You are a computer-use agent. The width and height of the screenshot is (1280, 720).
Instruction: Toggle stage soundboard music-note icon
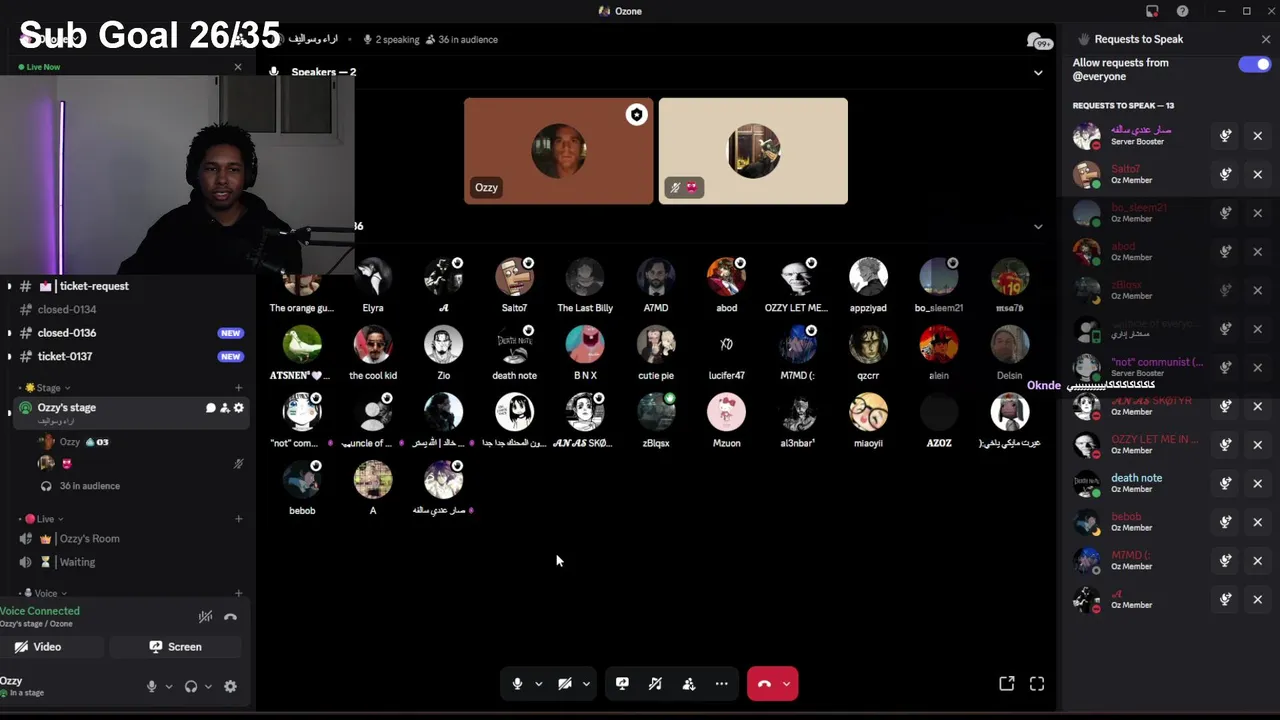[x=655, y=684]
